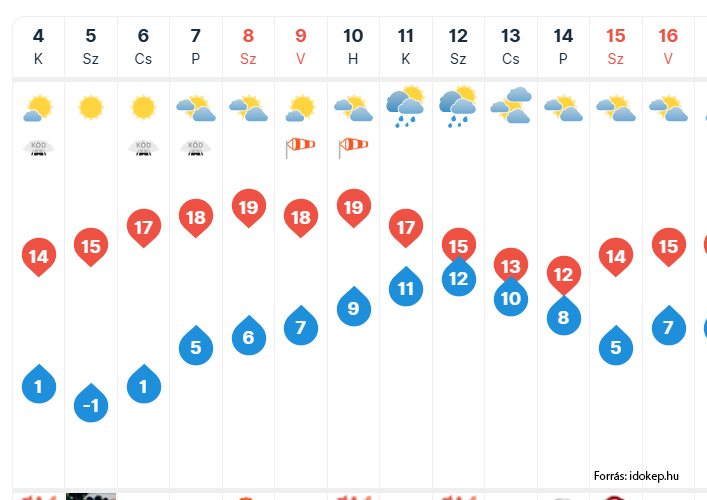Click the blue 9 minimum marker on day 10
The image size is (707, 500).
354,306
